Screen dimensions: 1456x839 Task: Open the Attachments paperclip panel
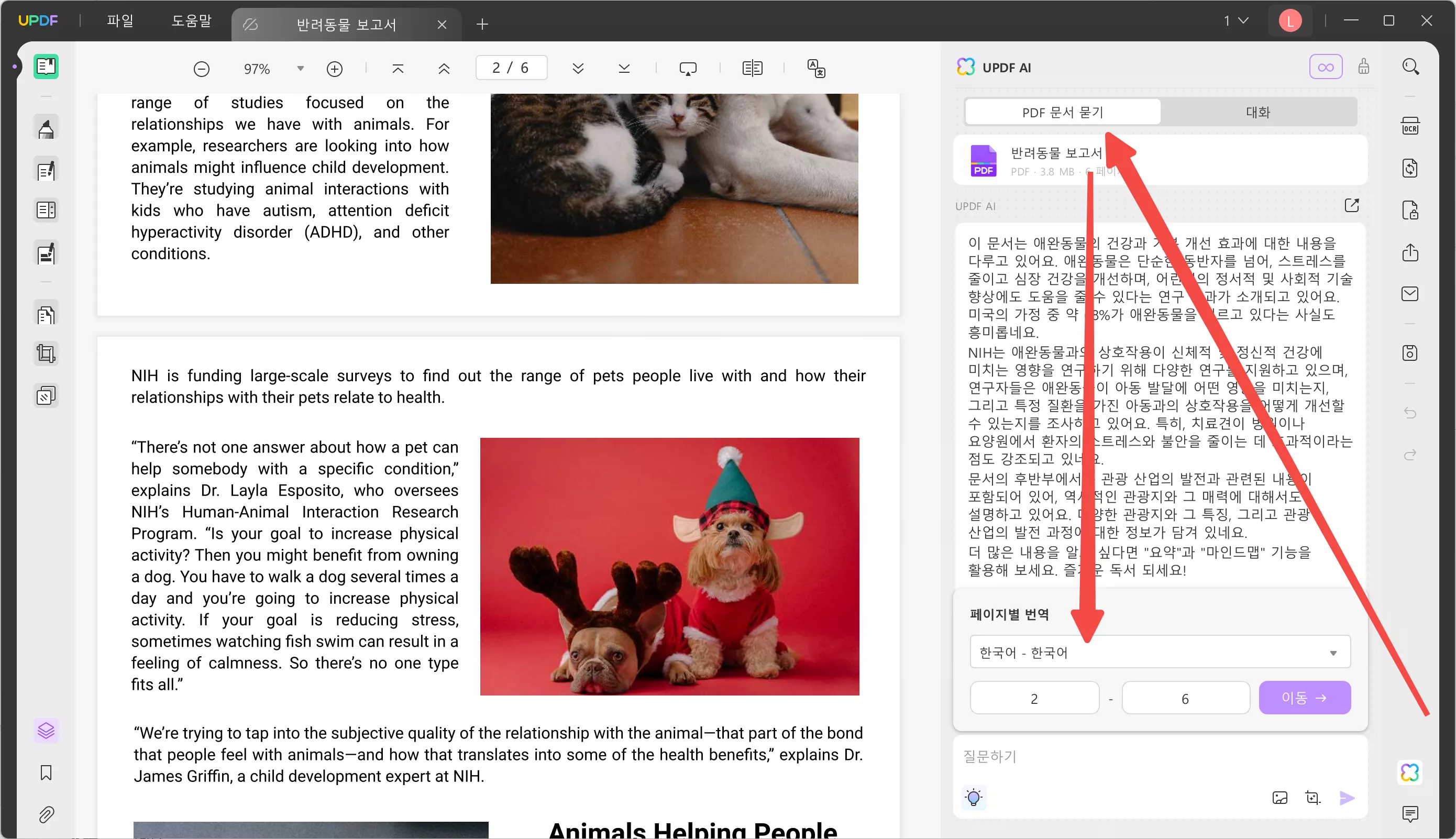pyautogui.click(x=46, y=815)
